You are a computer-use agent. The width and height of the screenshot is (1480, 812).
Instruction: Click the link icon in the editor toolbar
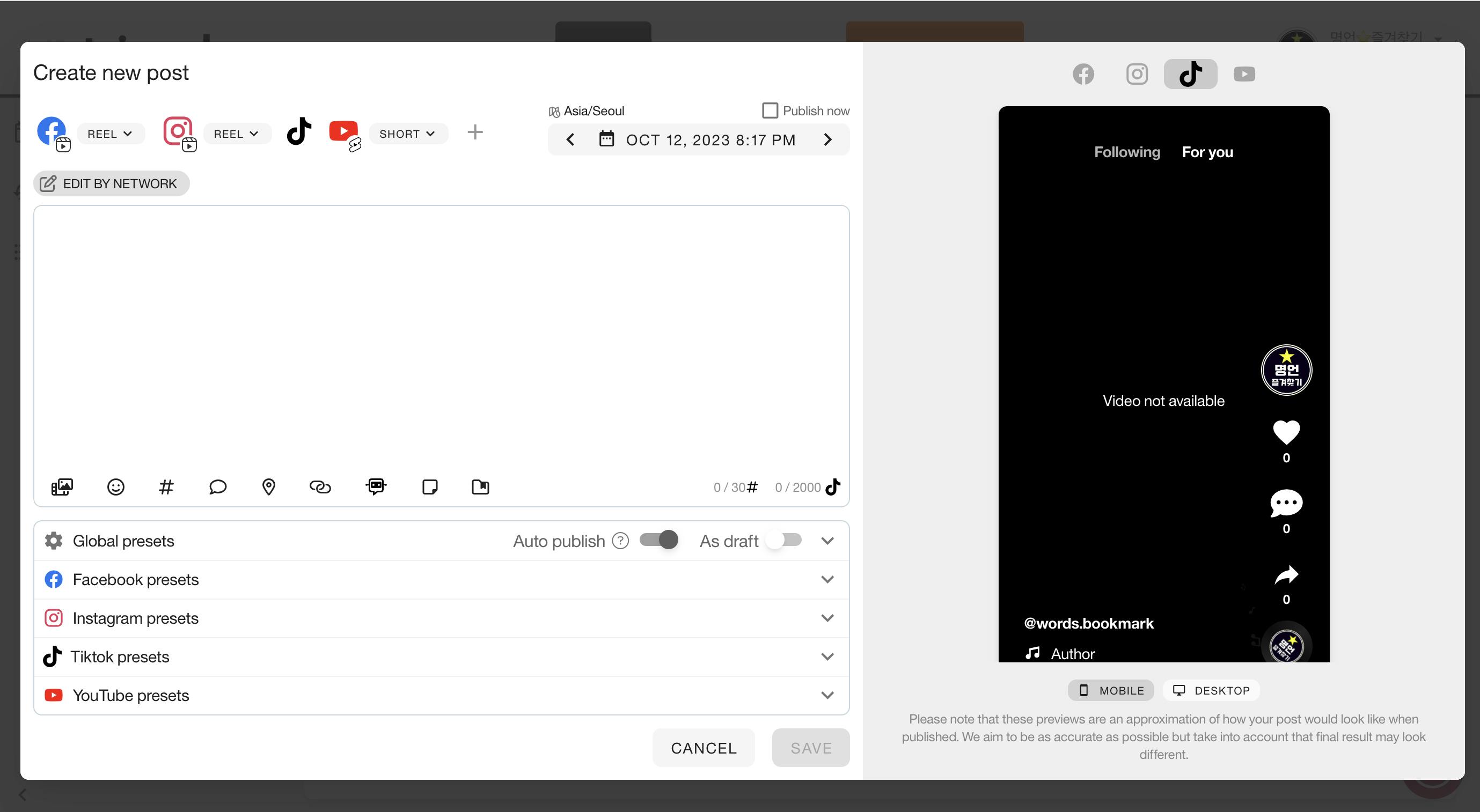point(320,487)
